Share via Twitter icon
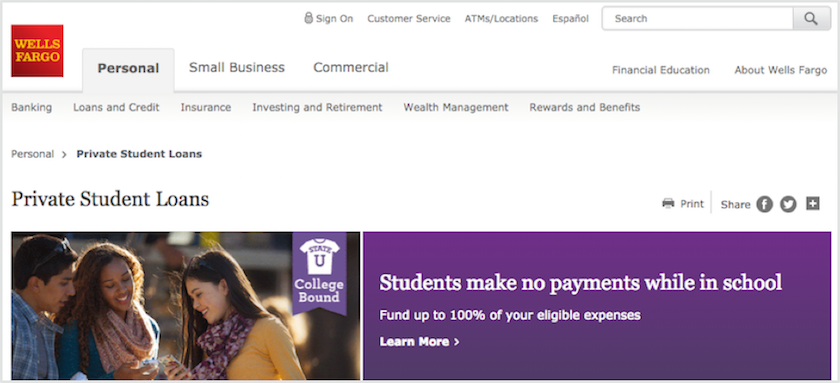The height and width of the screenshot is (383, 840). click(x=788, y=204)
